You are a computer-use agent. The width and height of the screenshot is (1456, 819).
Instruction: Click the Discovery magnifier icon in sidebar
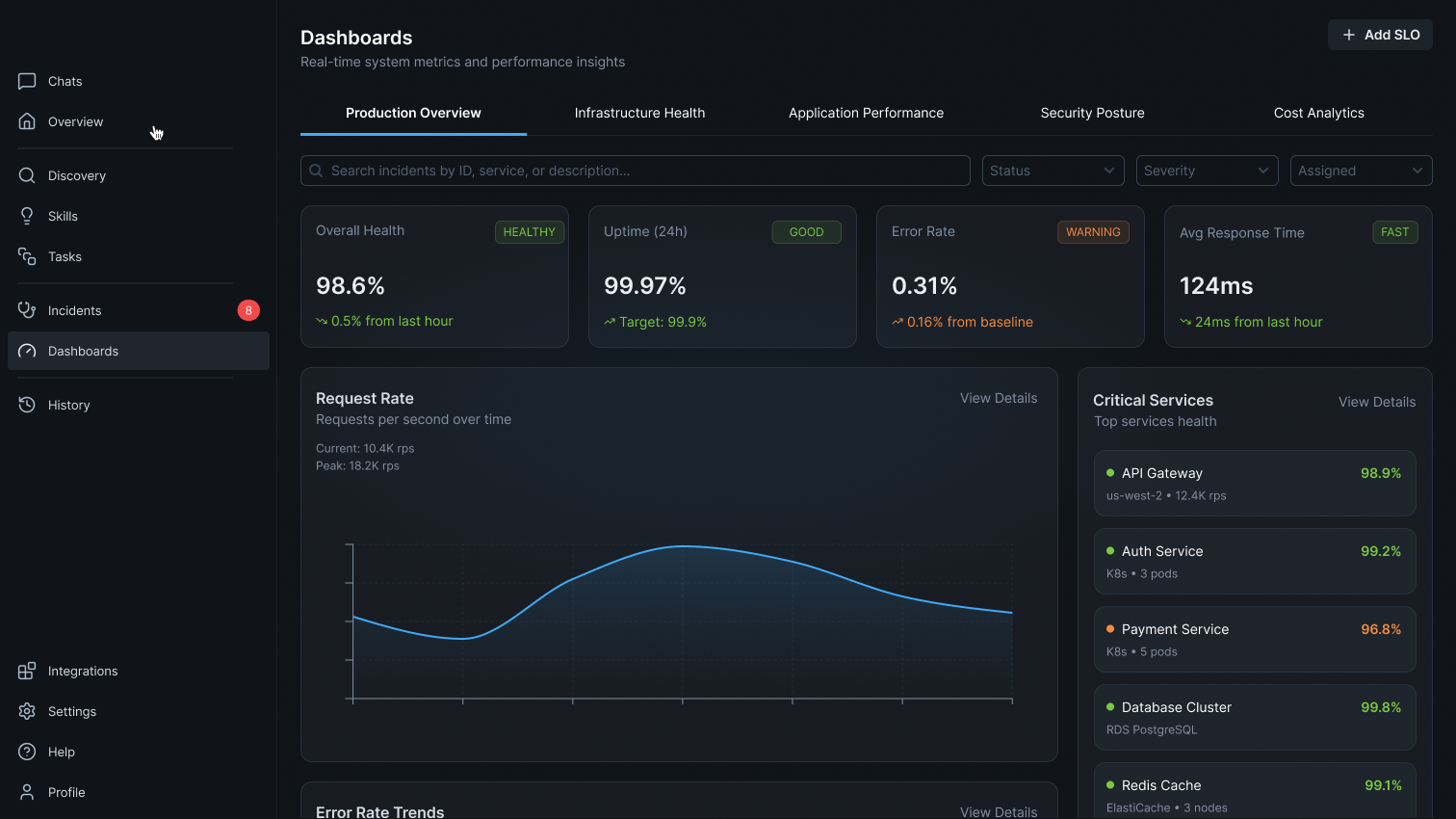(27, 175)
